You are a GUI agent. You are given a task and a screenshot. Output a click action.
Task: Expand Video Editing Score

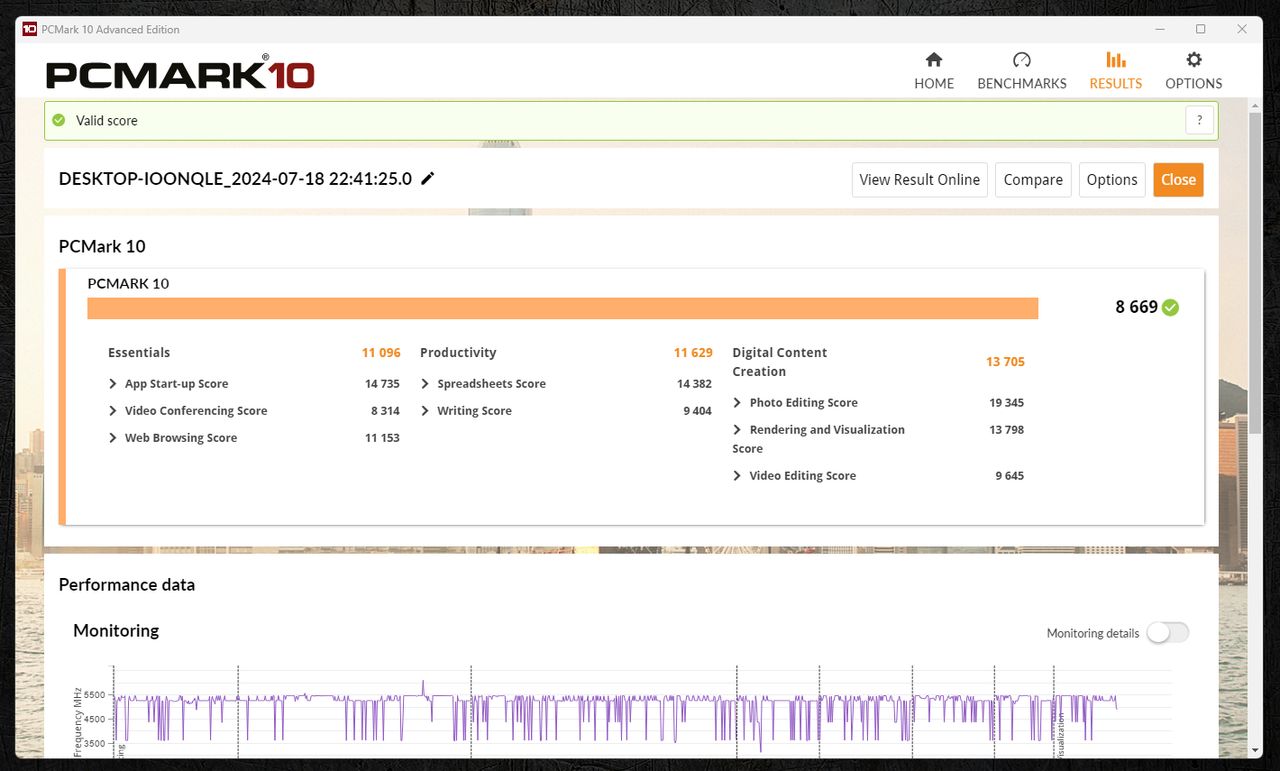[x=738, y=476]
